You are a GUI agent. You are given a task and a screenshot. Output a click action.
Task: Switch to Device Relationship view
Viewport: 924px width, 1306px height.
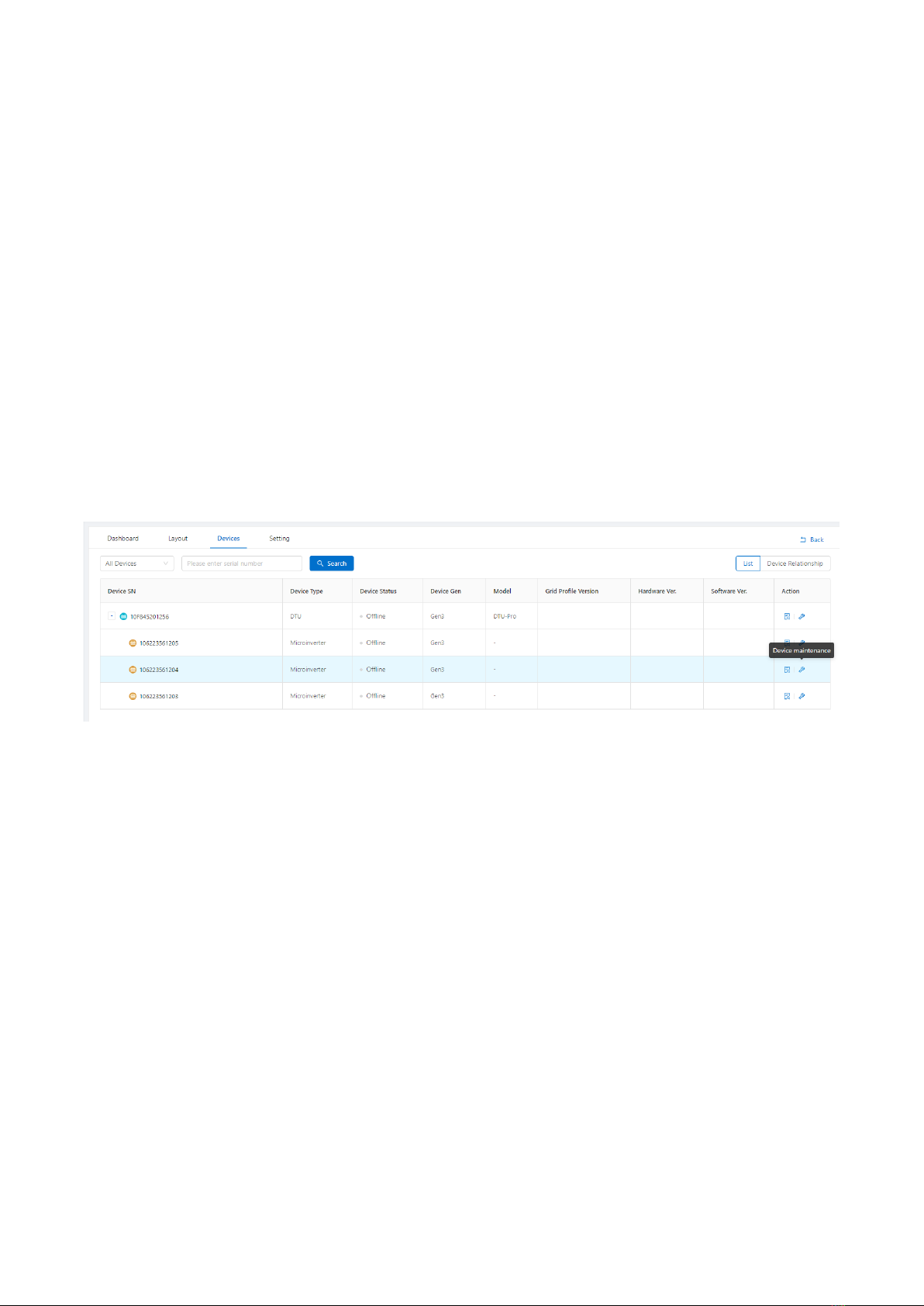pos(795,563)
